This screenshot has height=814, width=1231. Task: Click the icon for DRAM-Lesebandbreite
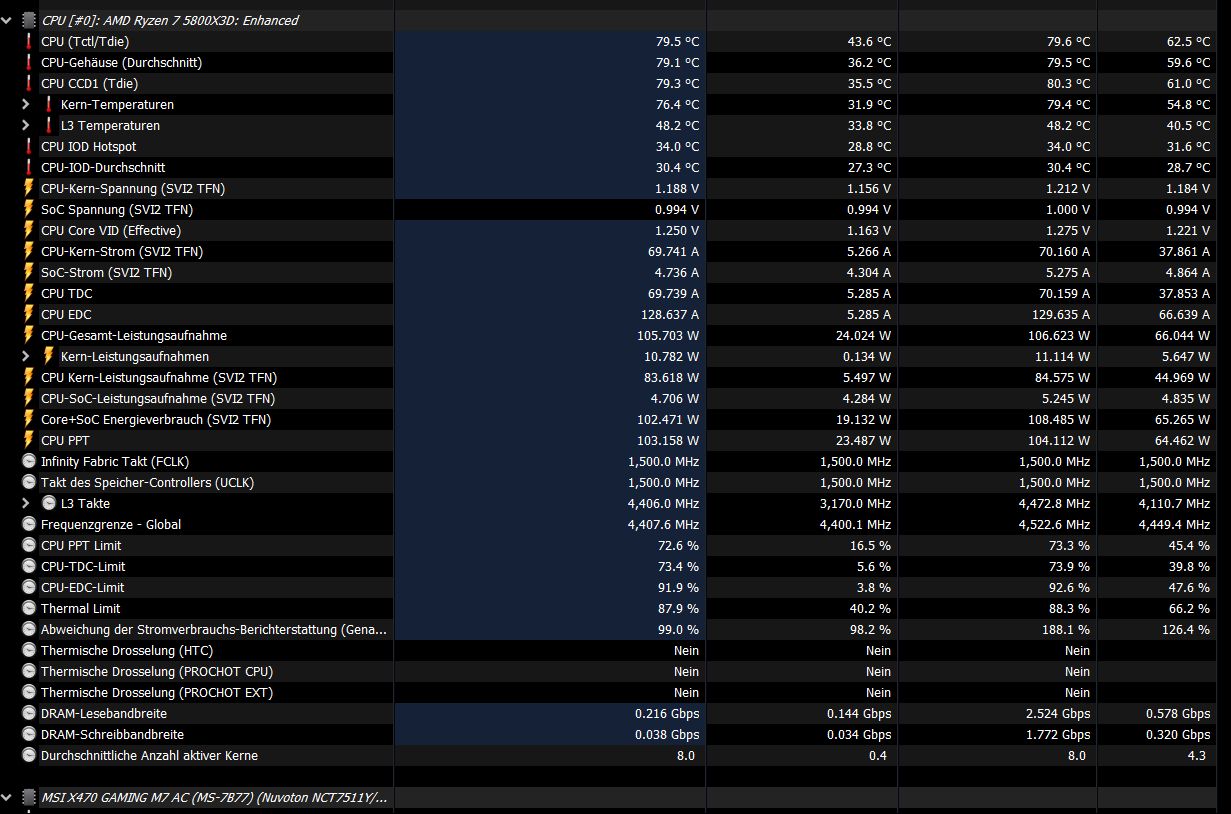pyautogui.click(x=28, y=713)
